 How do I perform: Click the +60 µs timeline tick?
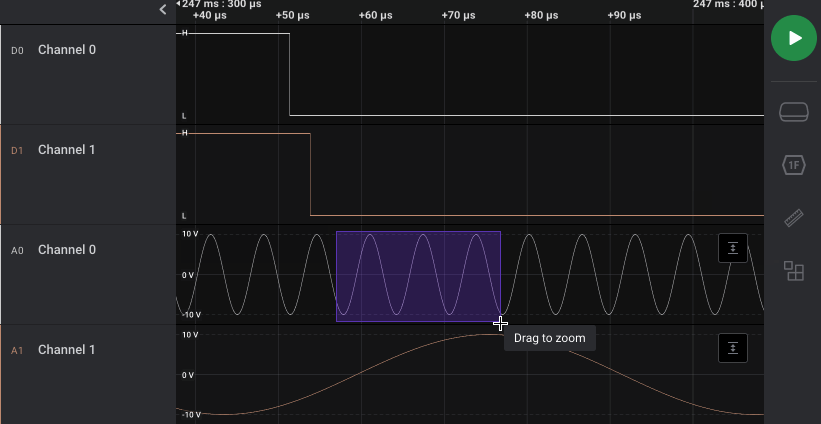pyautogui.click(x=375, y=16)
